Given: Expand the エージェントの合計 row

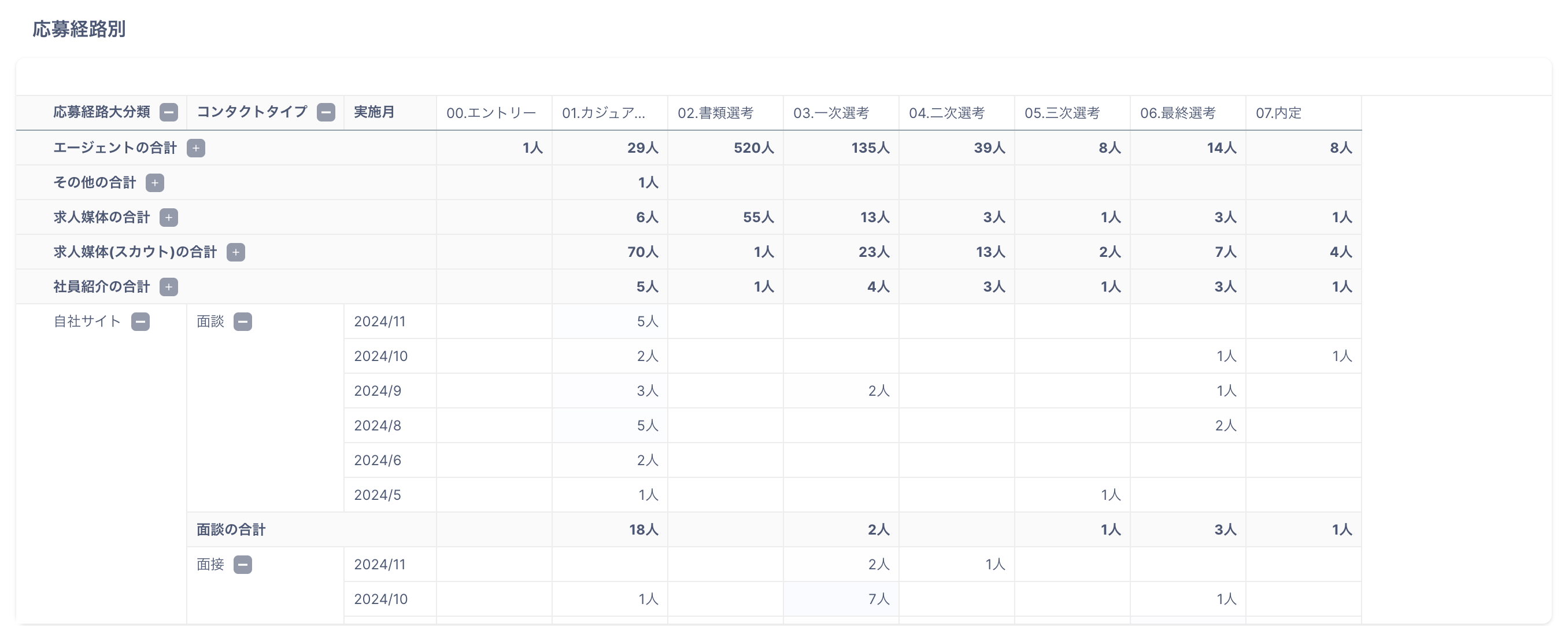Looking at the screenshot, I should [x=196, y=148].
